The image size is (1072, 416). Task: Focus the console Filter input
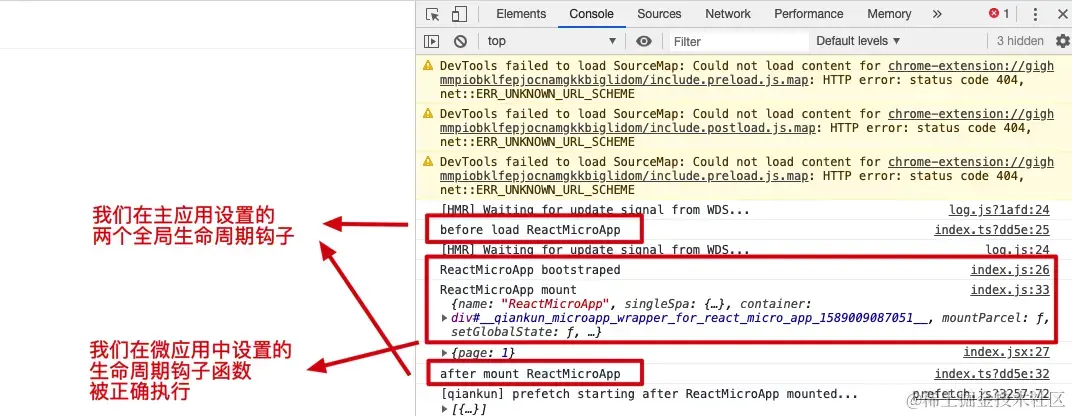pyautogui.click(x=738, y=41)
